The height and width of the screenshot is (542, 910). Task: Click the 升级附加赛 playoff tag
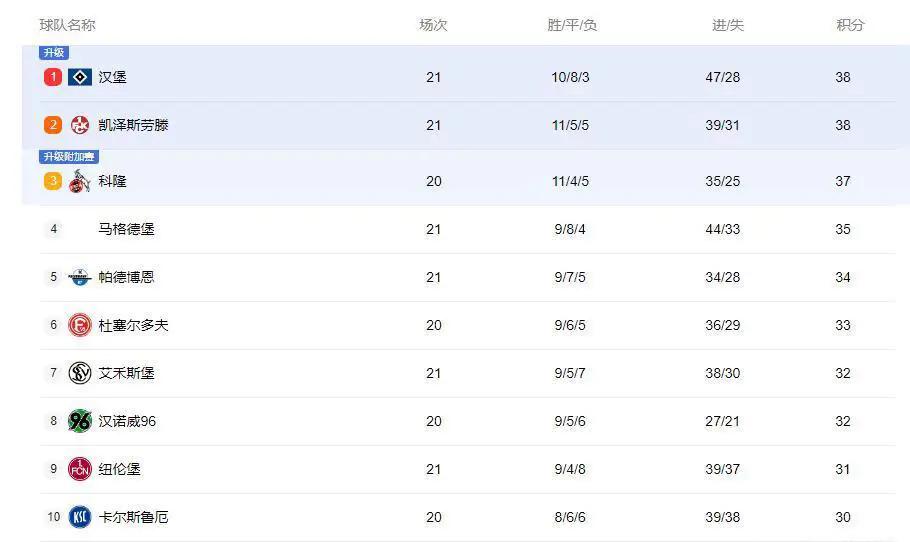click(69, 157)
